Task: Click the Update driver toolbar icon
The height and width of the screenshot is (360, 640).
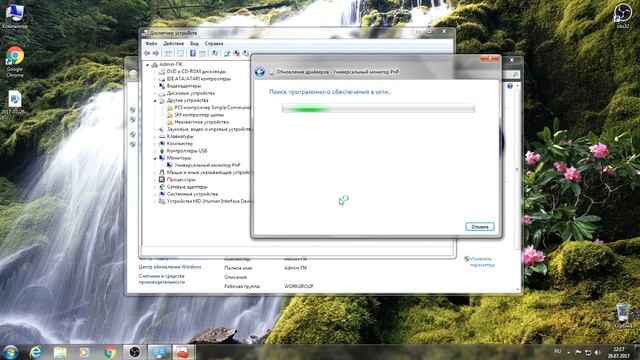Action: (227, 53)
